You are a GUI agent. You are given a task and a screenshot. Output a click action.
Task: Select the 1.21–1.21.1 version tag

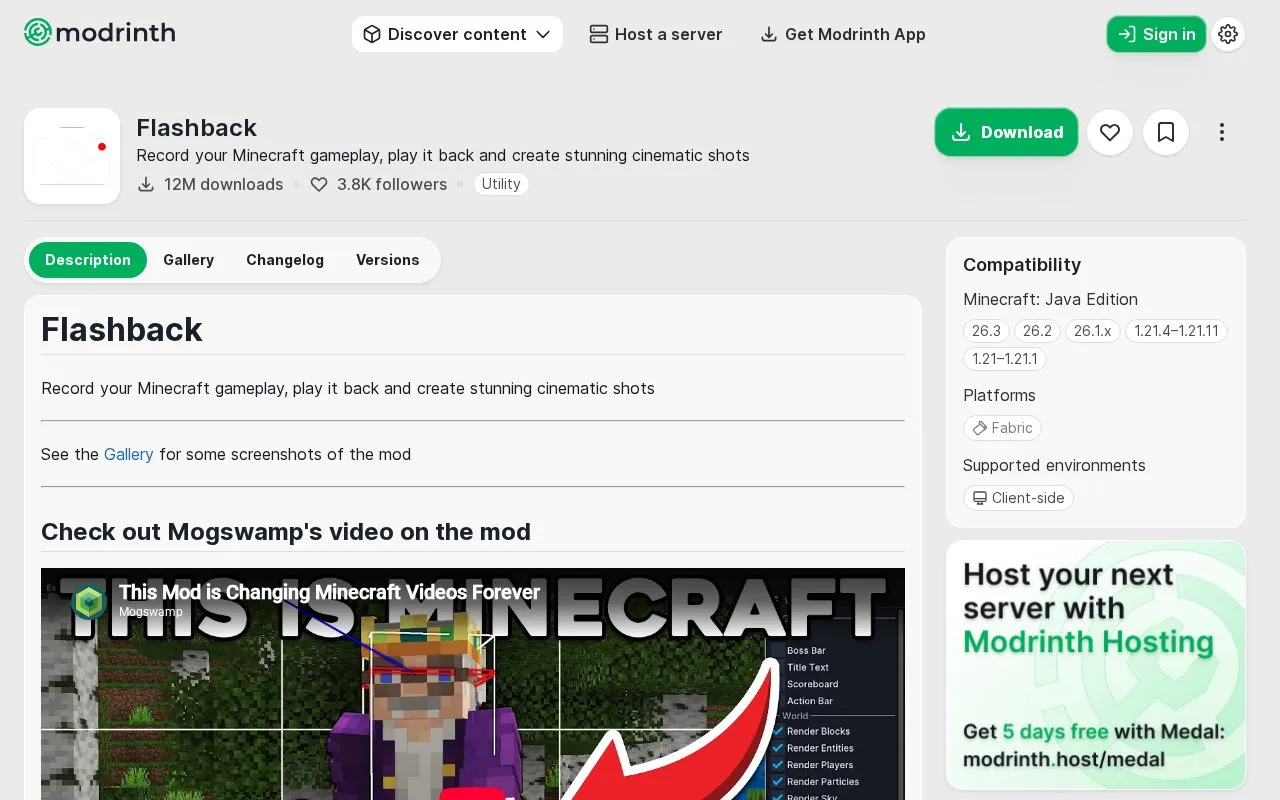[1005, 359]
